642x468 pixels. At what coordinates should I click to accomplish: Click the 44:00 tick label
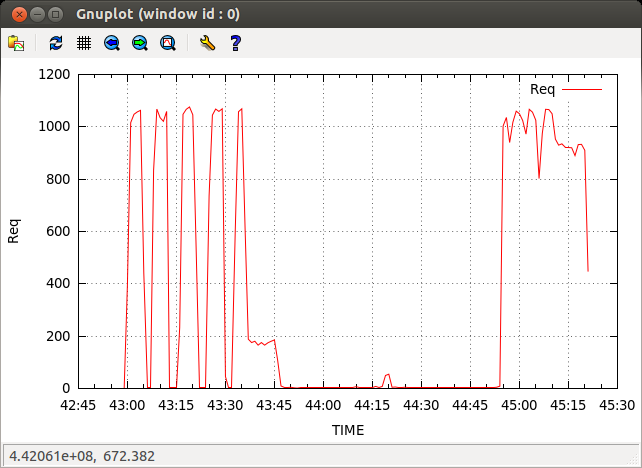(x=323, y=405)
